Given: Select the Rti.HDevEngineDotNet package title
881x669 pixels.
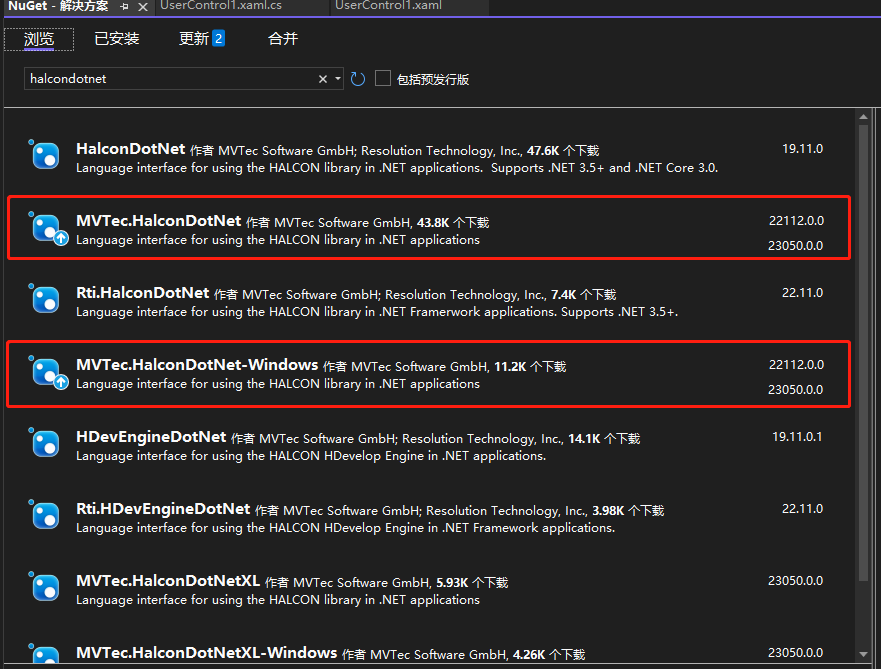Looking at the screenshot, I should (163, 508).
